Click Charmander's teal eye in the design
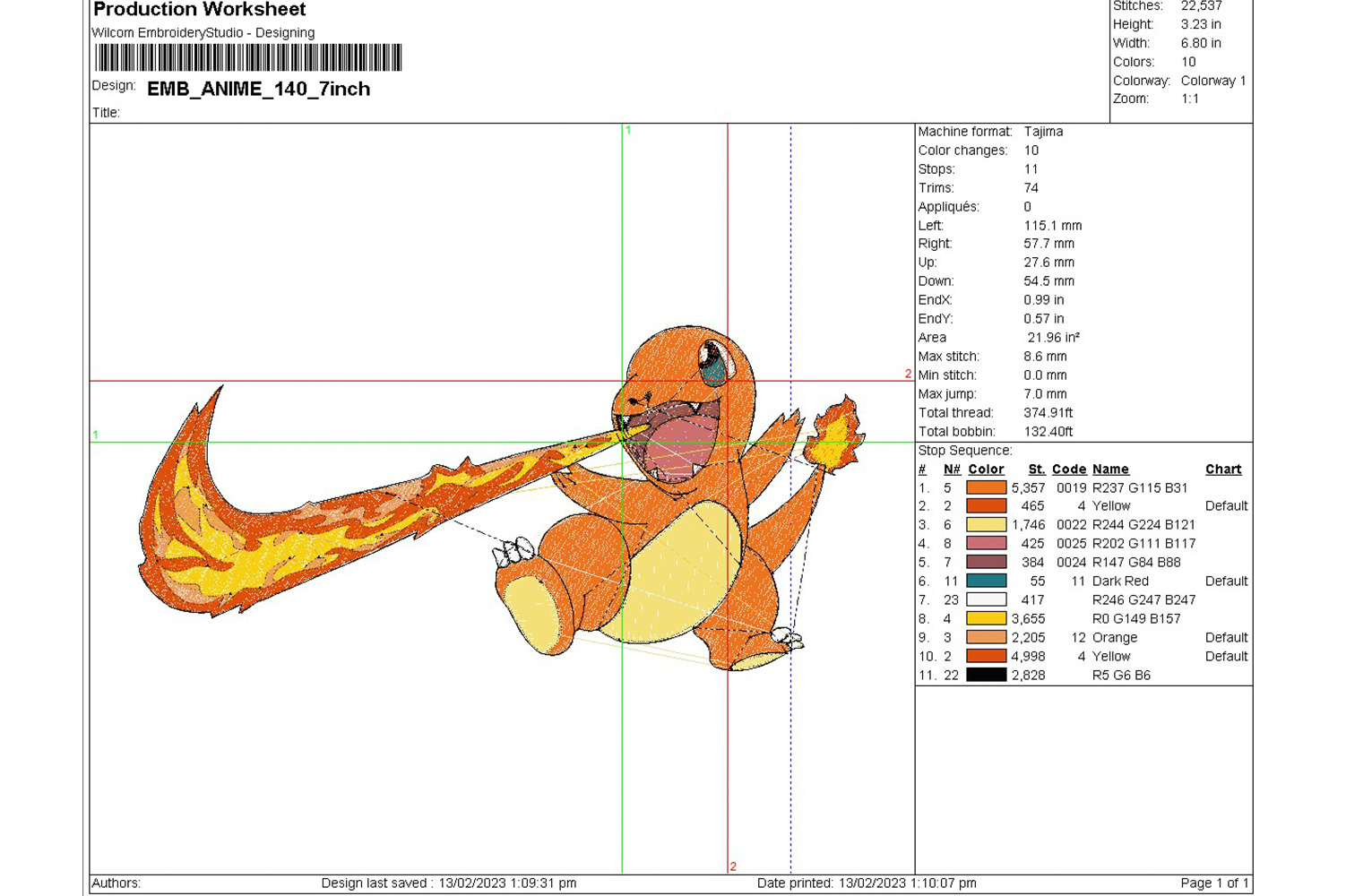This screenshot has height=896, width=1346. [714, 366]
